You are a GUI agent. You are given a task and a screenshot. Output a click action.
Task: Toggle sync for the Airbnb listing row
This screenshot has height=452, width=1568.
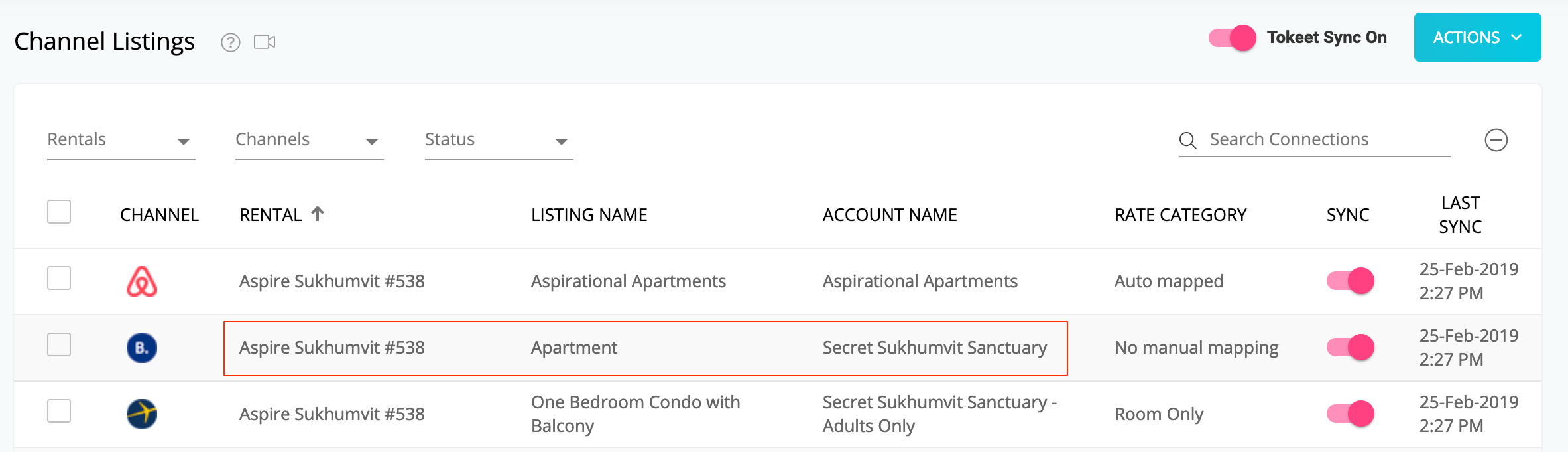[x=1351, y=281]
